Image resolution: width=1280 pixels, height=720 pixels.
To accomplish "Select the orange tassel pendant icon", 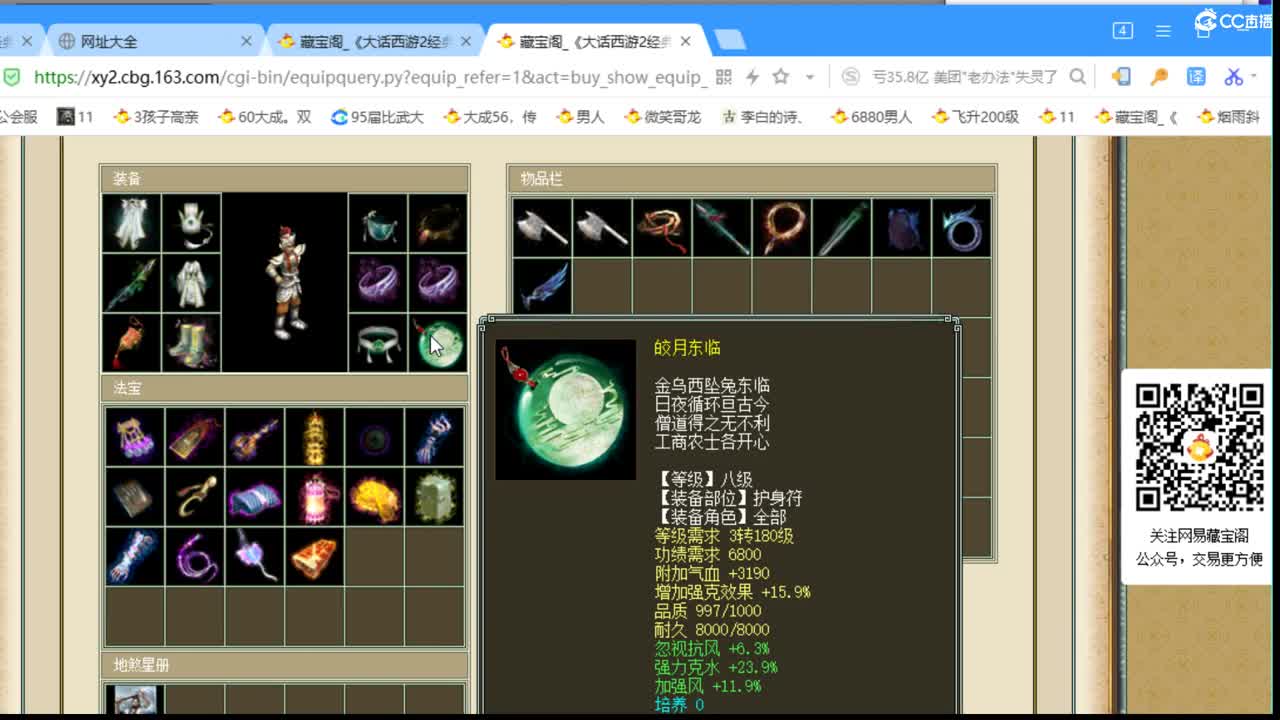I will click(131, 343).
